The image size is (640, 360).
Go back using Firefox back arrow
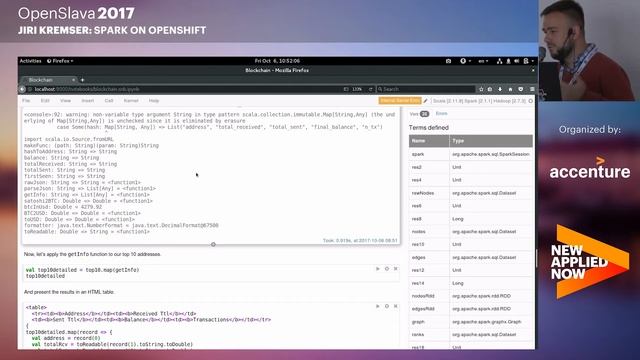[22, 89]
